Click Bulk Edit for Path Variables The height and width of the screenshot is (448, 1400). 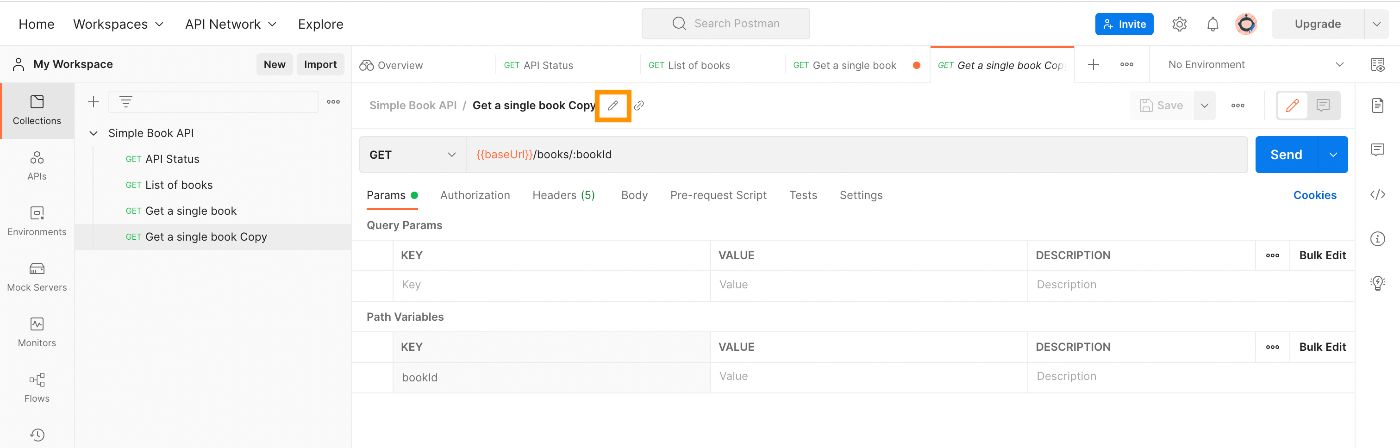tap(1322, 347)
